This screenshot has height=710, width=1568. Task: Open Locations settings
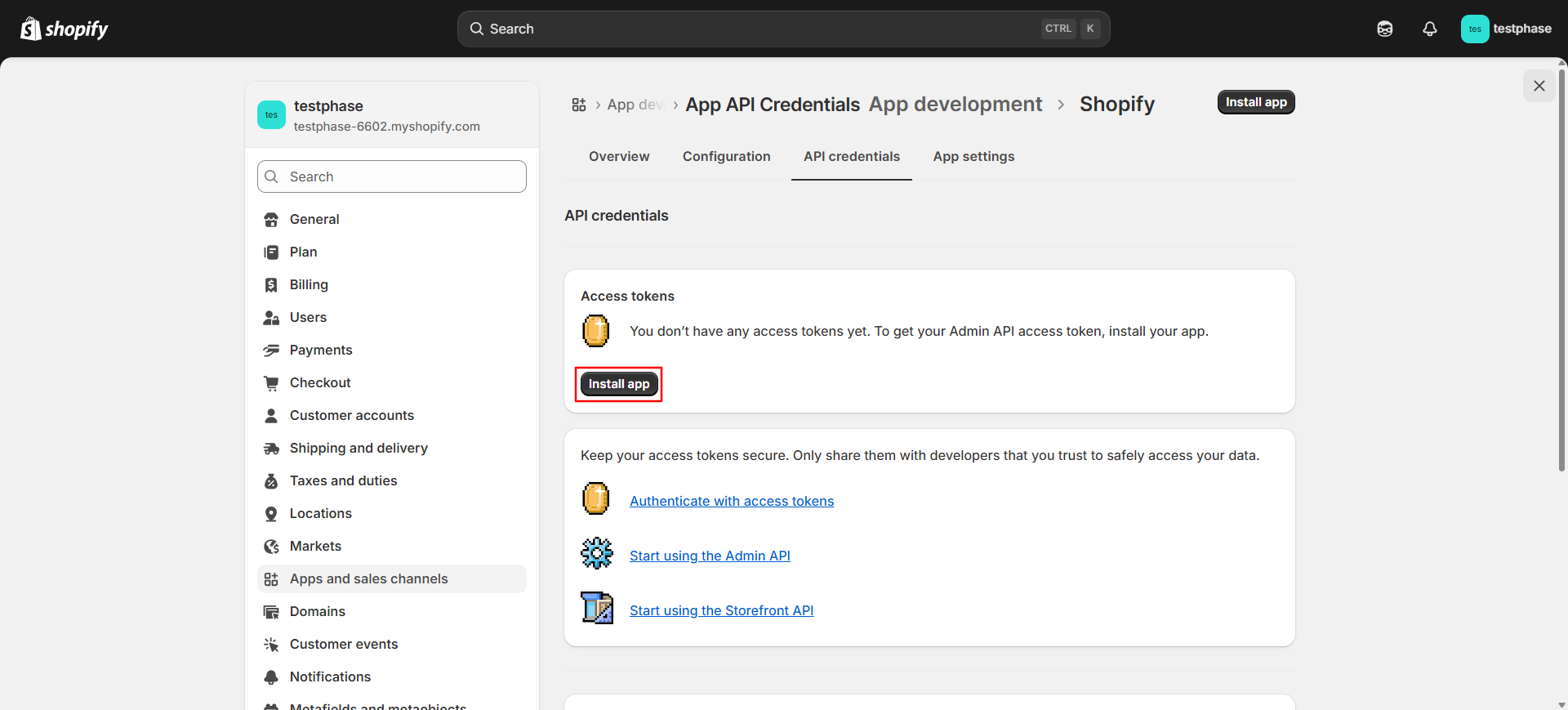point(392,513)
